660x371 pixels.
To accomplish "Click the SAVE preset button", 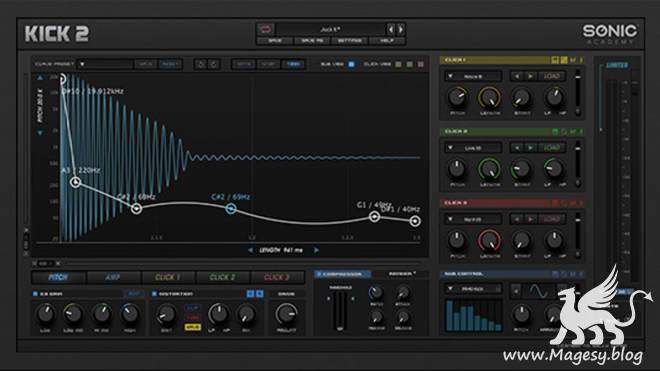I will (275, 41).
